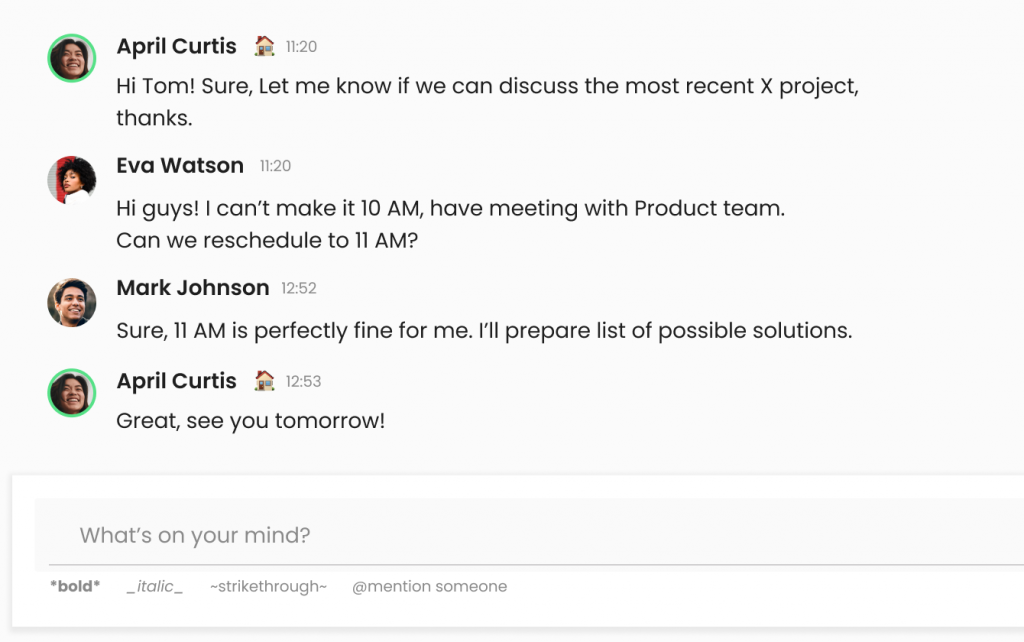Toggle italic formatting

click(x=155, y=586)
